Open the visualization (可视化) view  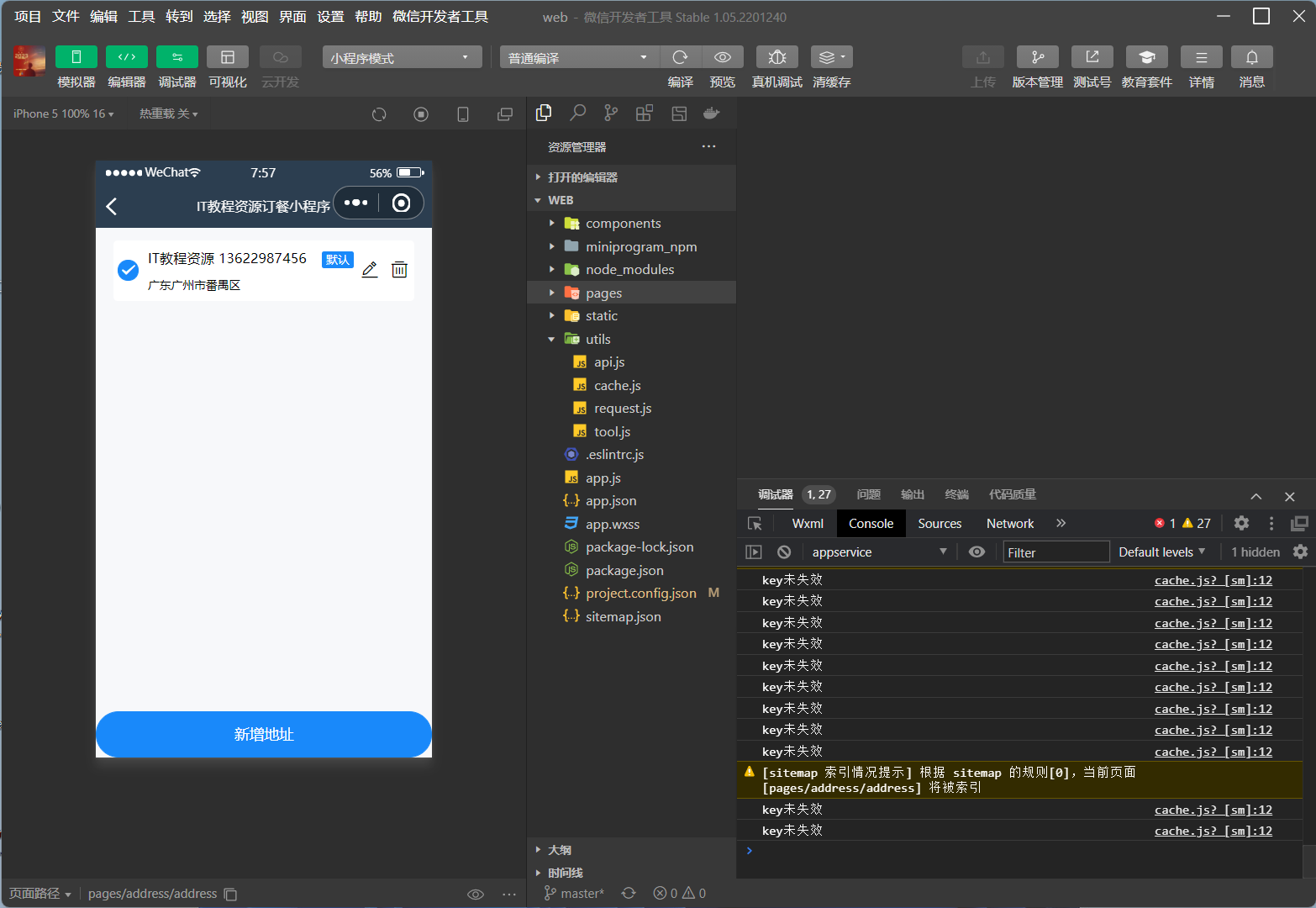(x=228, y=56)
